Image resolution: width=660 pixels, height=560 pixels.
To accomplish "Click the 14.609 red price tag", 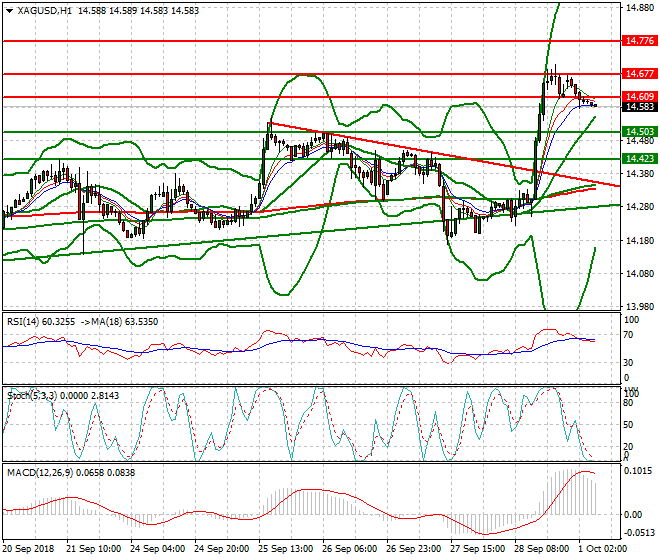I will [x=638, y=97].
